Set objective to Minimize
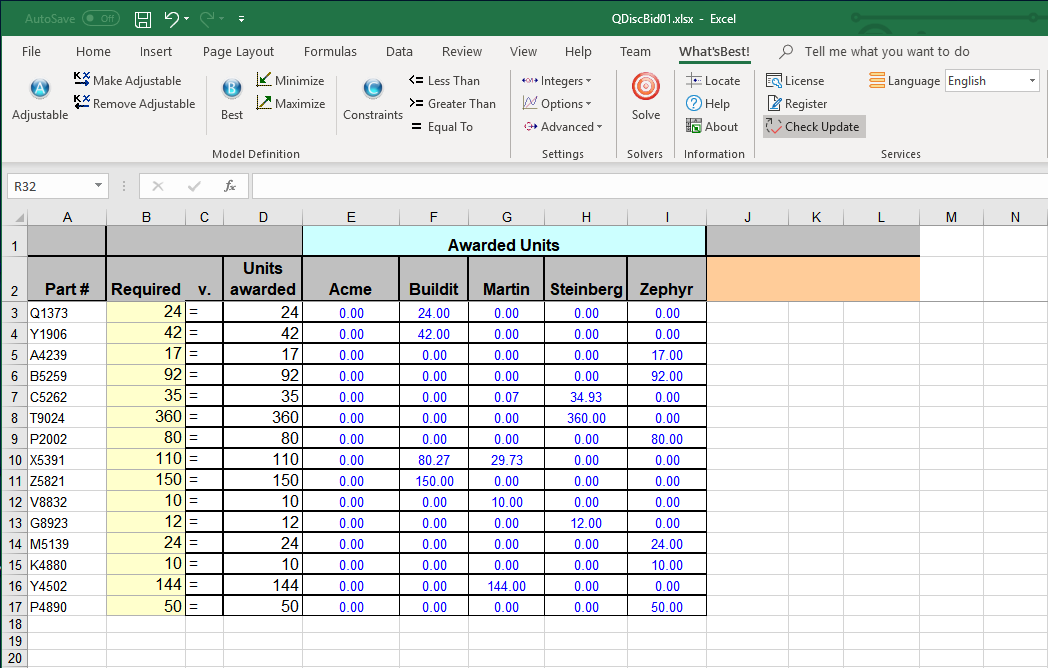Viewport: 1048px width, 668px height. click(290, 80)
